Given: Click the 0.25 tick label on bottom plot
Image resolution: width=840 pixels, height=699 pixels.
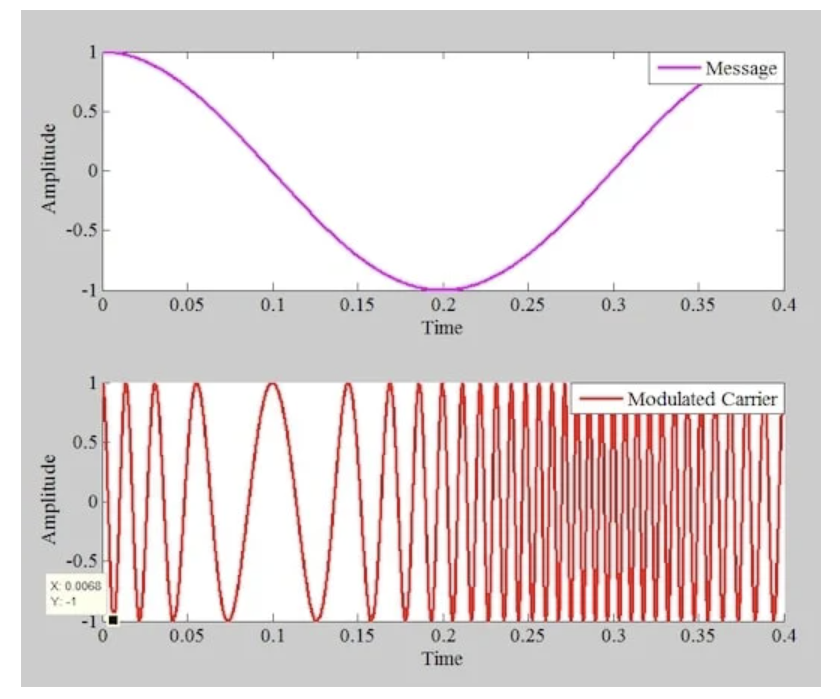Looking at the screenshot, I should (x=527, y=636).
